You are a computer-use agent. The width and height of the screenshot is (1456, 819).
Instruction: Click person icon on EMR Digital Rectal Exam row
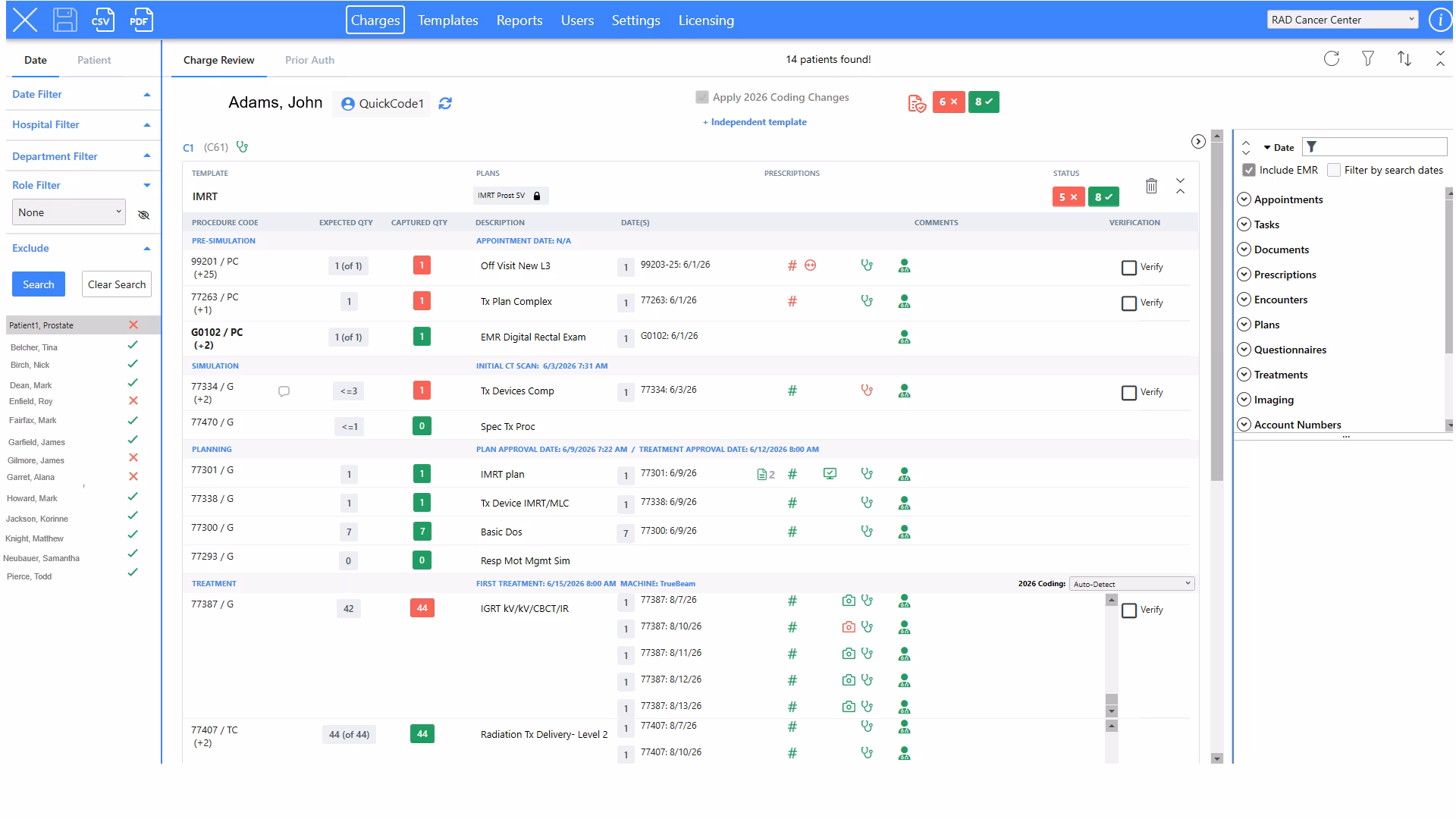pos(904,337)
